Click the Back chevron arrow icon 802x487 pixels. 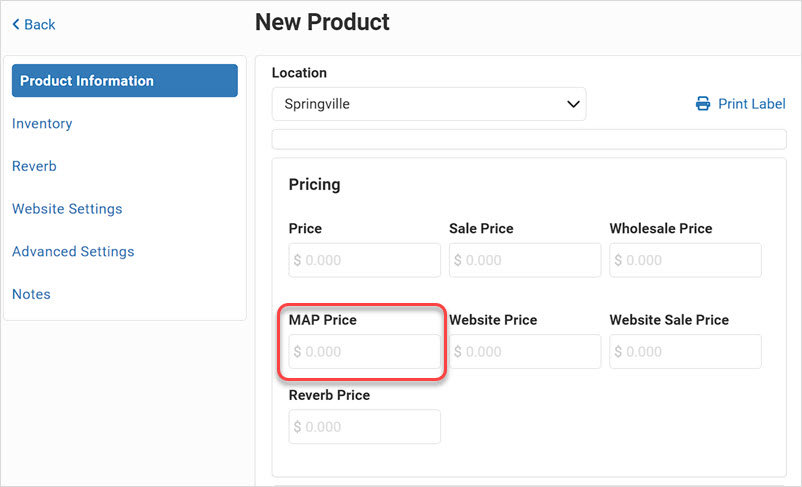(x=16, y=24)
